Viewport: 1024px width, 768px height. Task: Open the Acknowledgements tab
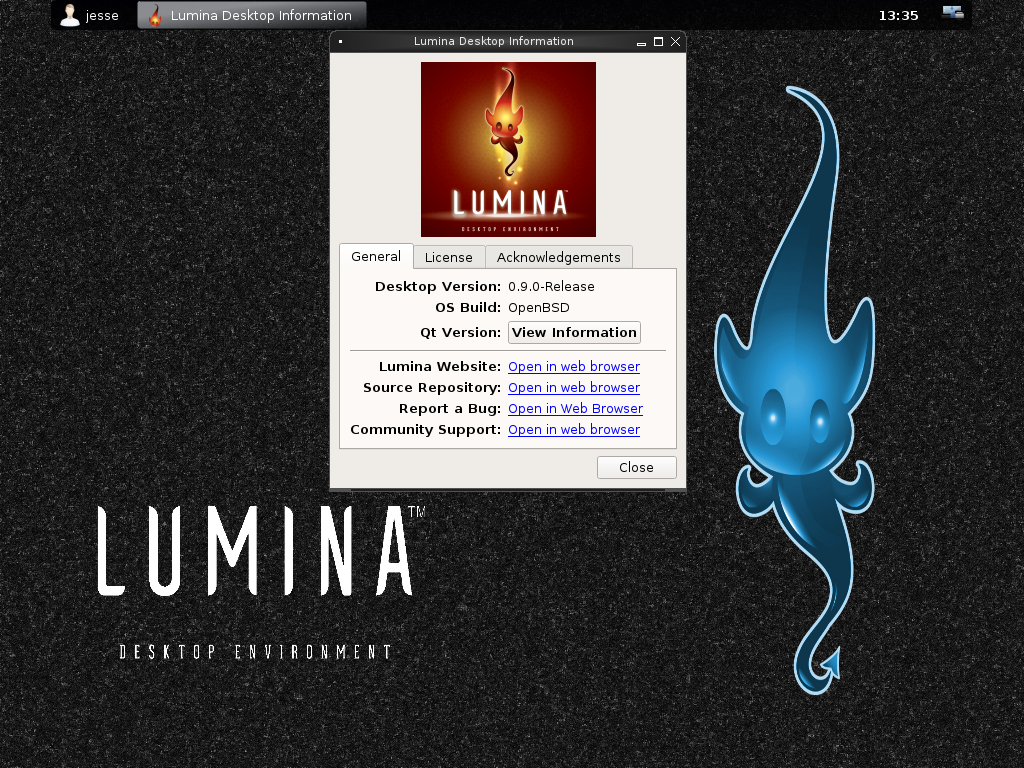point(558,257)
